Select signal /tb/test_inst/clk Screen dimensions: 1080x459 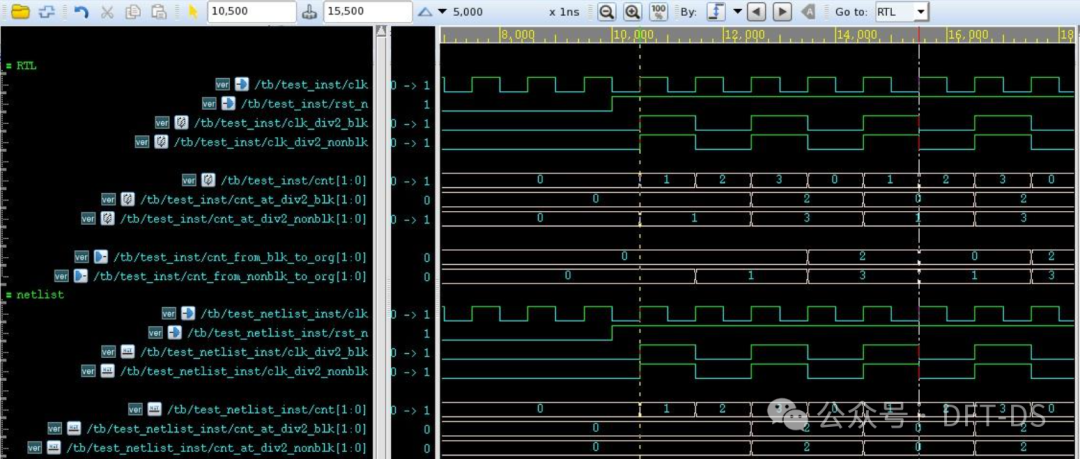pyautogui.click(x=311, y=85)
